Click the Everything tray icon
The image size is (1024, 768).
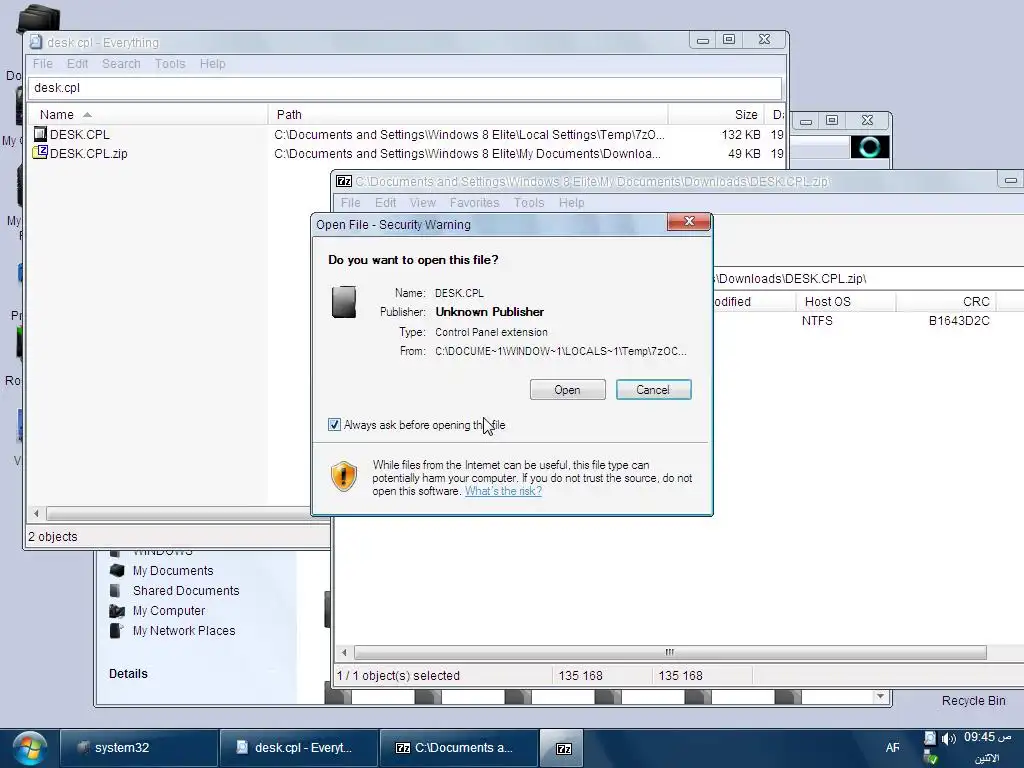[x=930, y=738]
